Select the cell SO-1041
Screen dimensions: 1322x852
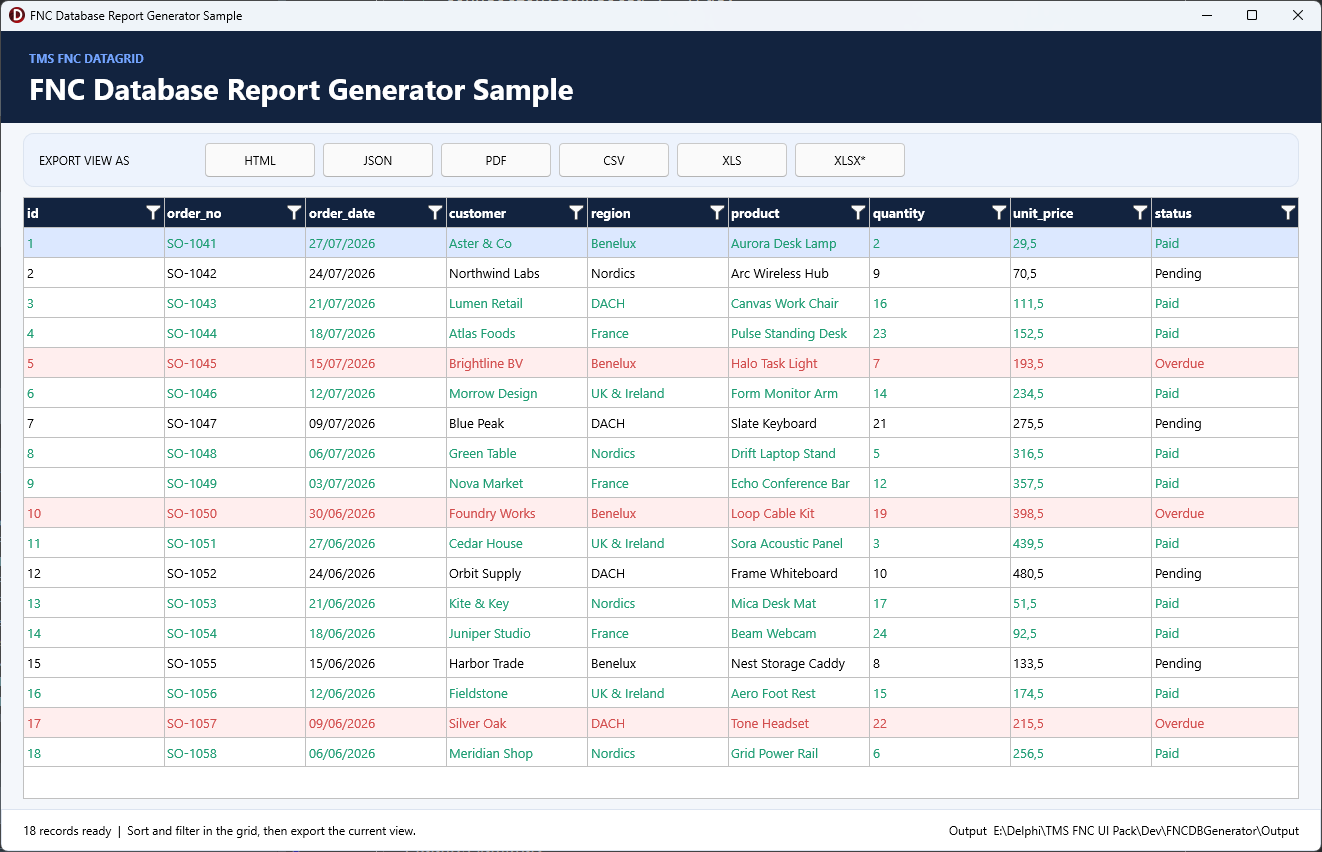[x=235, y=243]
